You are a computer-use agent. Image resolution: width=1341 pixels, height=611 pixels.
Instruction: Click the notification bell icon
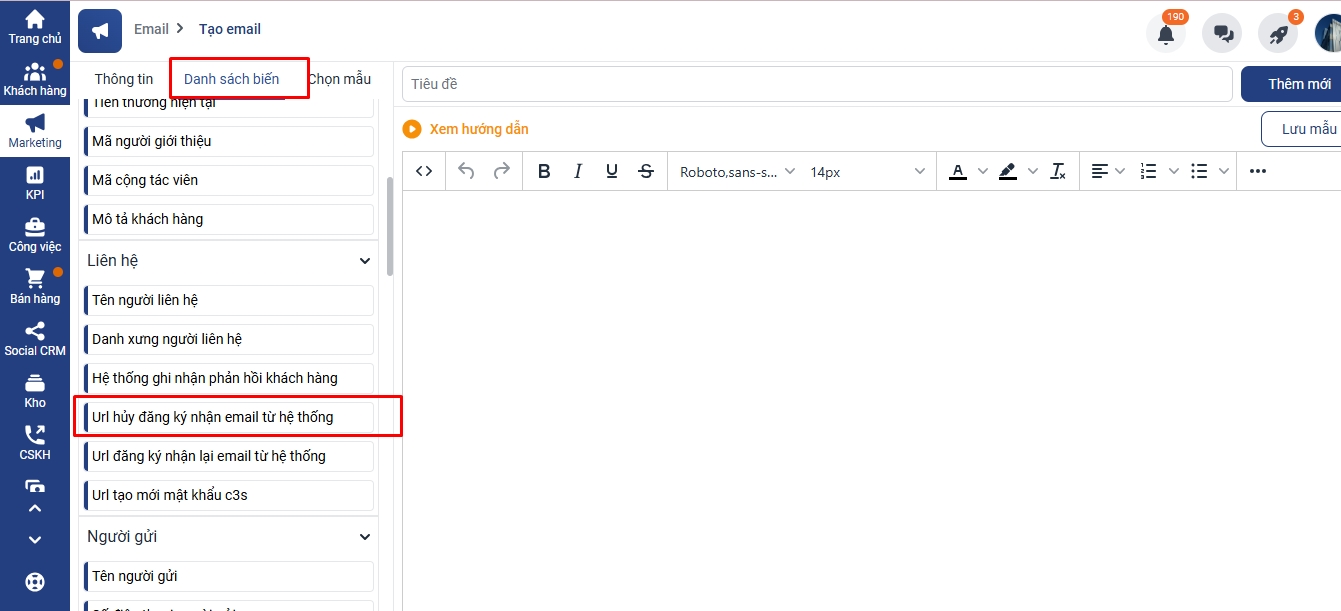tap(1165, 33)
